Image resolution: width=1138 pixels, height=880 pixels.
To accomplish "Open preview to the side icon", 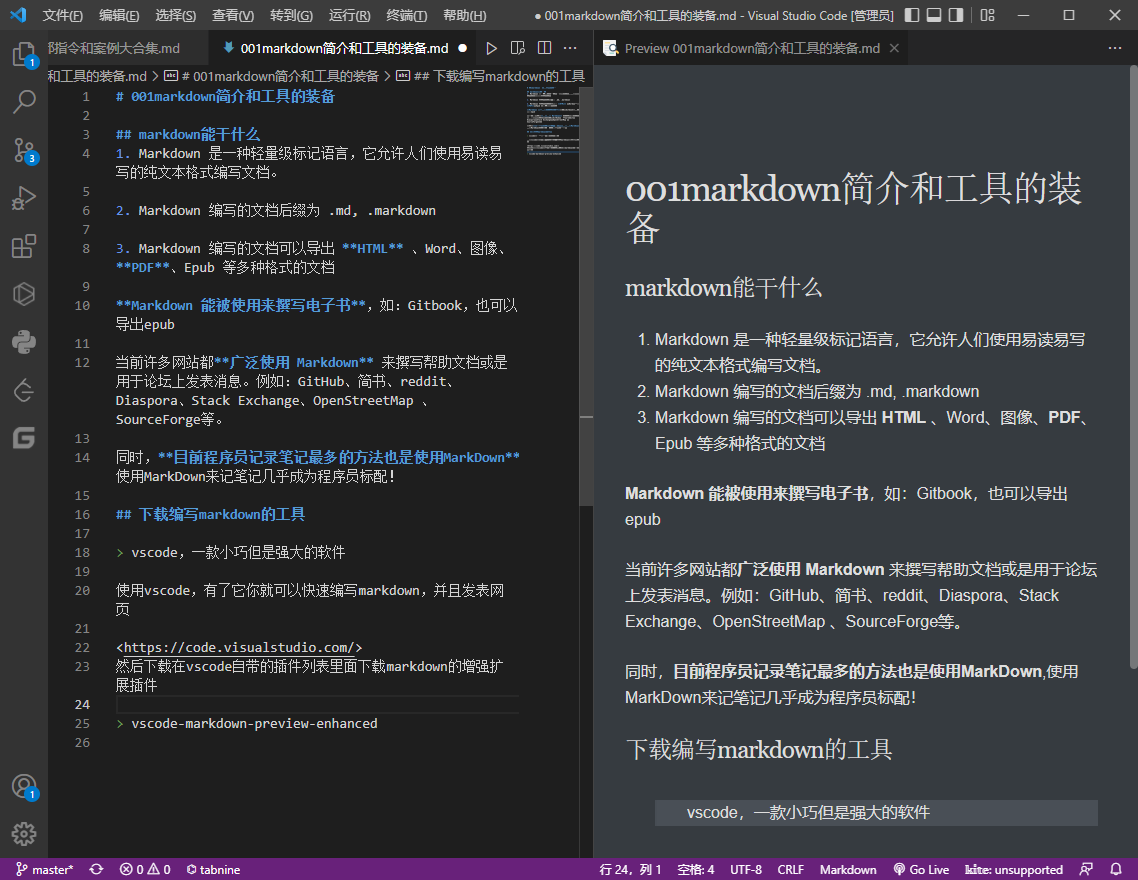I will pos(517,48).
